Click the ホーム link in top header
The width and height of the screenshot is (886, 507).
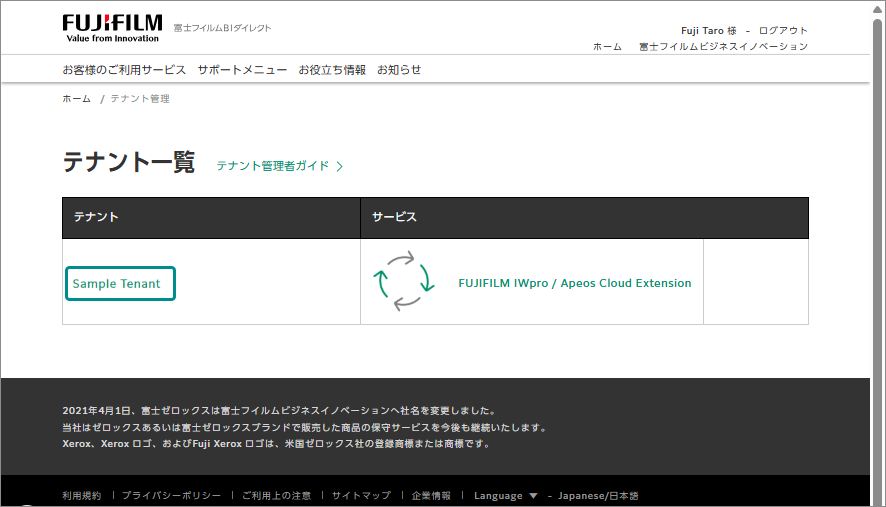pyautogui.click(x=607, y=47)
